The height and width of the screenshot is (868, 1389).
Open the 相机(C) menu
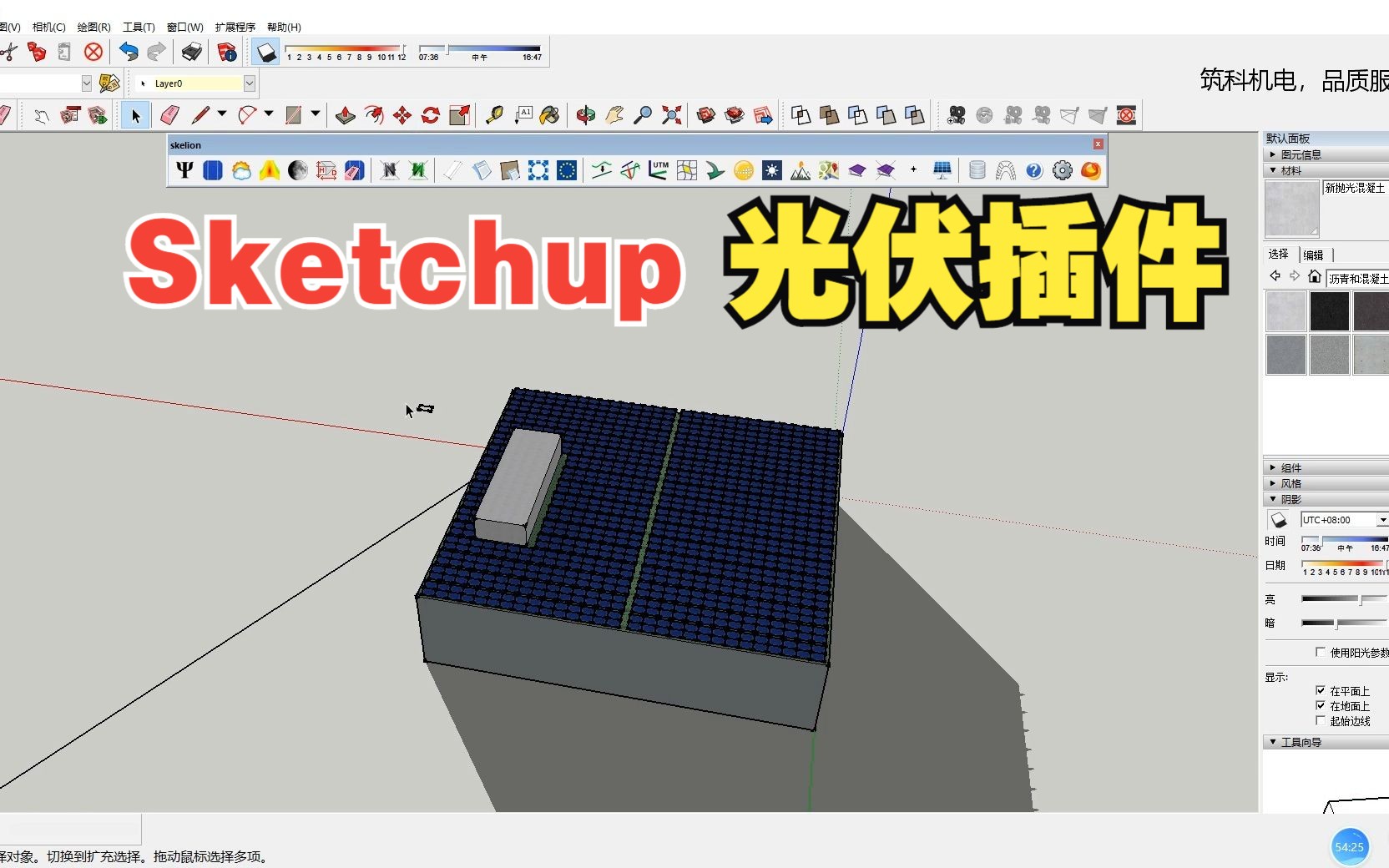pyautogui.click(x=48, y=27)
